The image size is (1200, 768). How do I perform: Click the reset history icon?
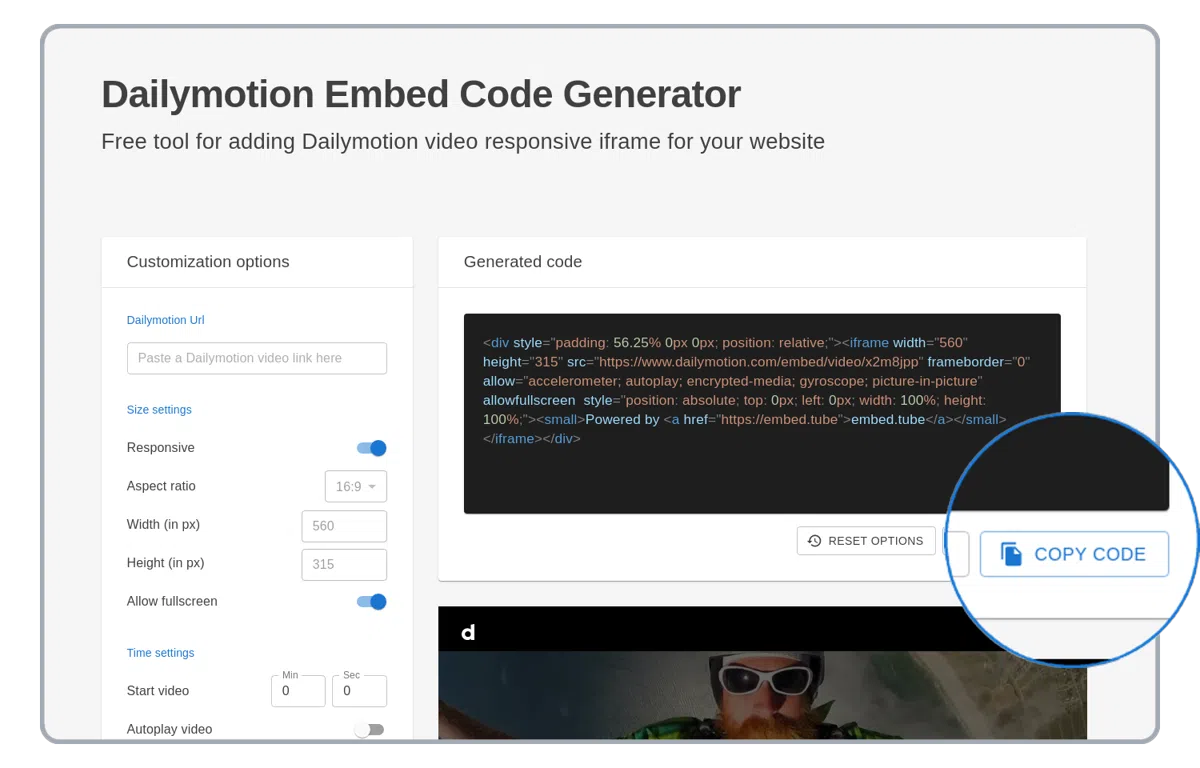click(x=814, y=541)
